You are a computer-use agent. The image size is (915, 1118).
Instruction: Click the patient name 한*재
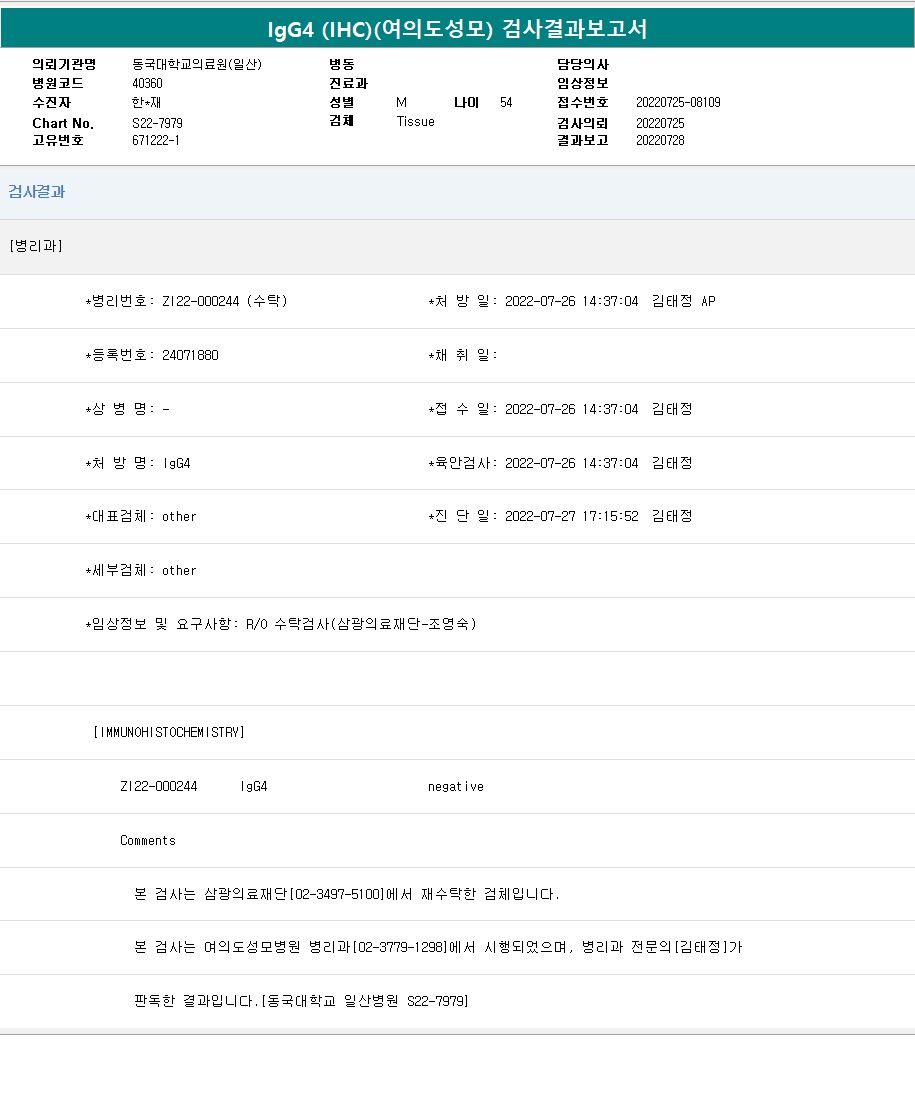(x=146, y=103)
